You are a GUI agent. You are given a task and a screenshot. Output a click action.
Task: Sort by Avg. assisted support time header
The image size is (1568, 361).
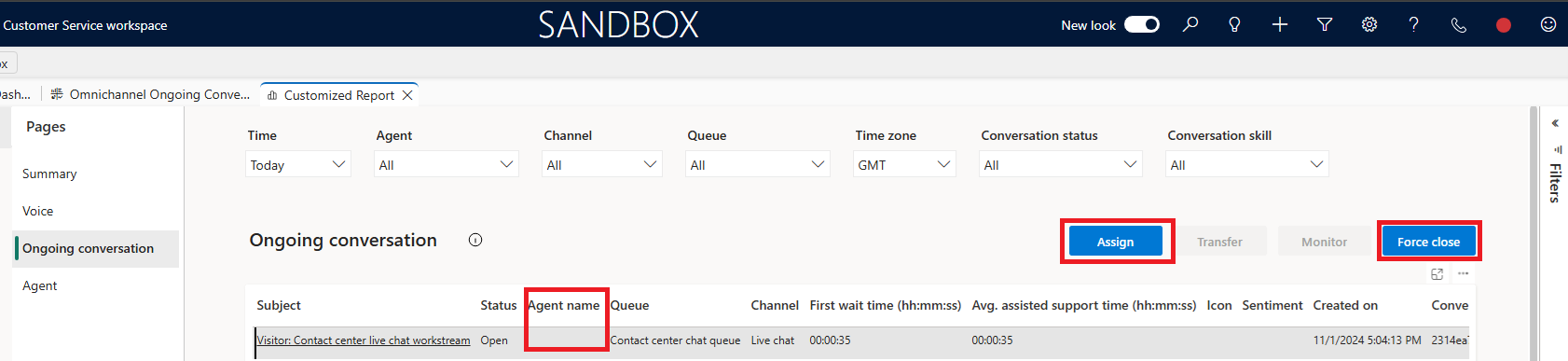tap(1084, 305)
